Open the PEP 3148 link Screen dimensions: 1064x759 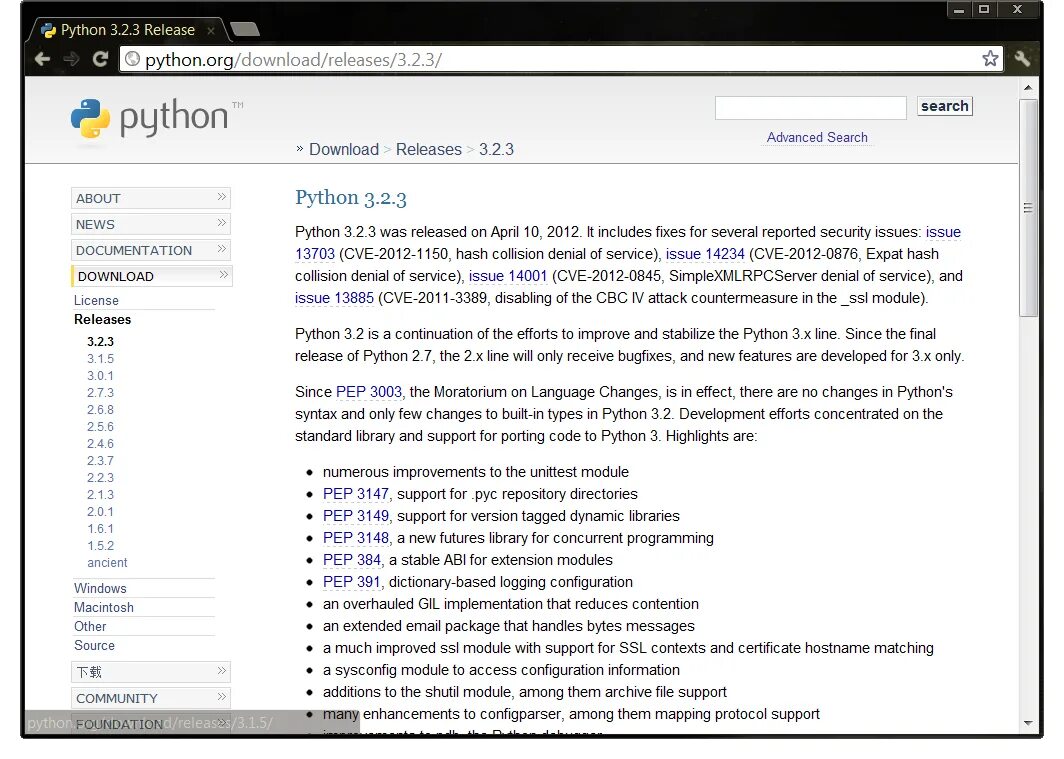point(356,538)
